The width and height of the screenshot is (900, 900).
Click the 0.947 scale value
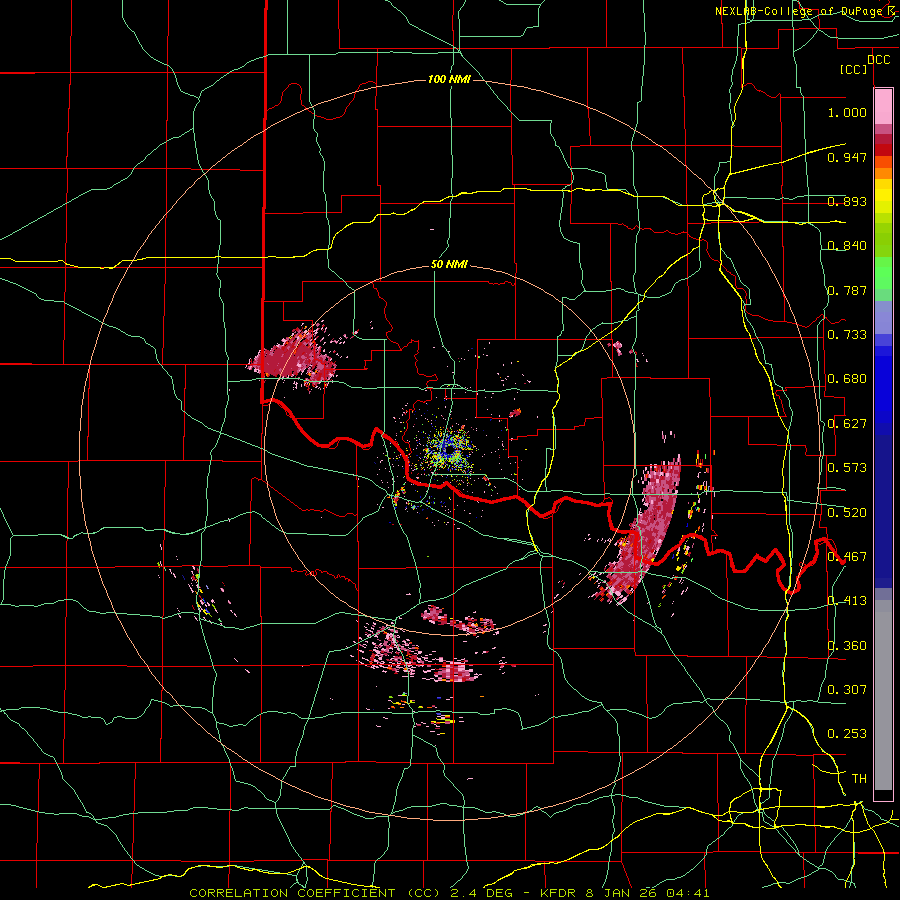847,157
